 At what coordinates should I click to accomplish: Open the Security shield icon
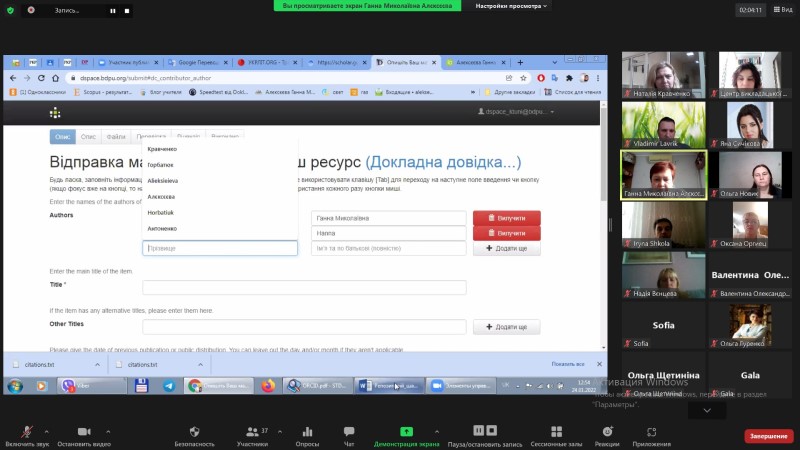[x=194, y=431]
